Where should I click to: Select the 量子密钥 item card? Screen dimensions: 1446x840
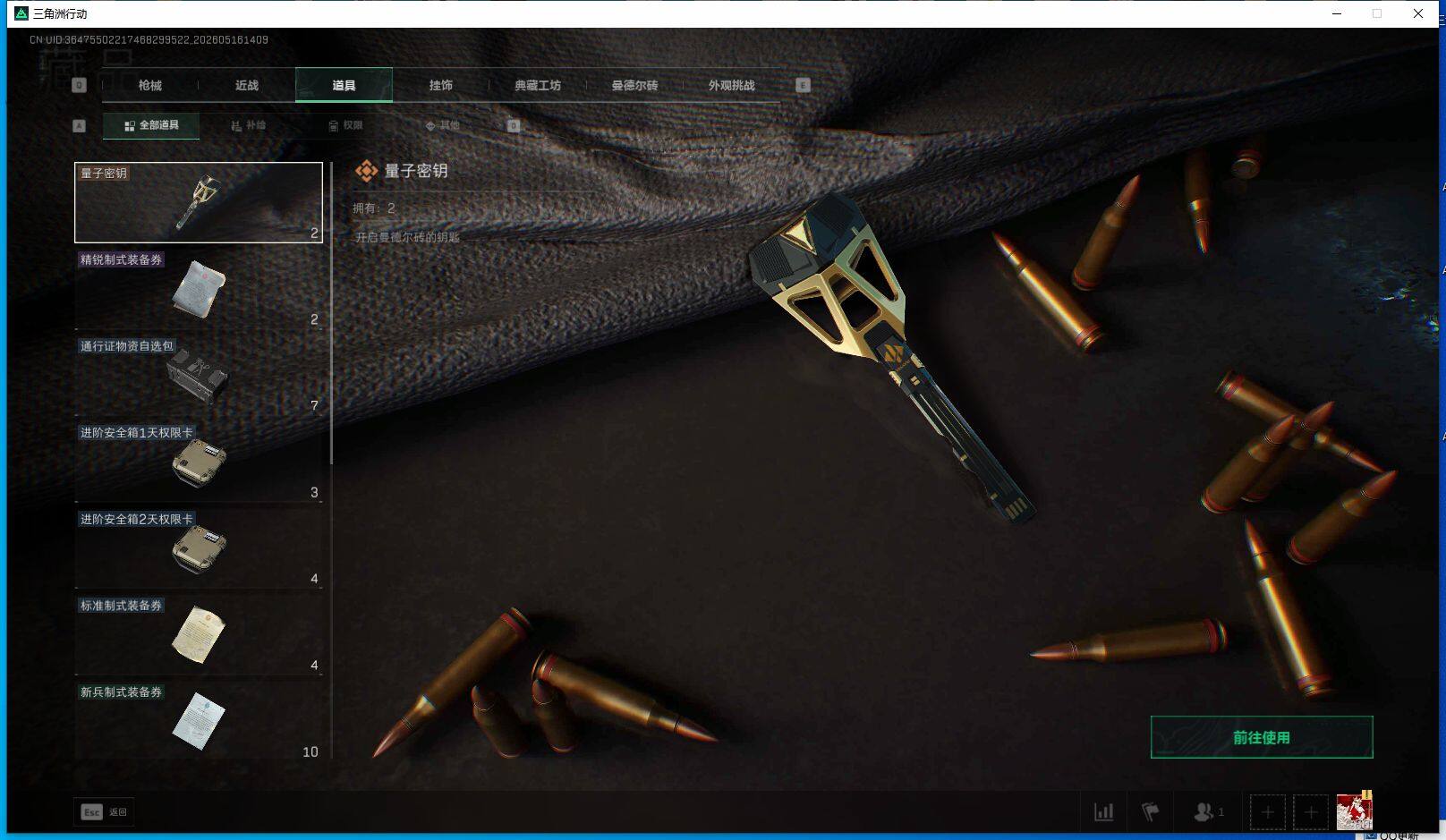click(199, 202)
